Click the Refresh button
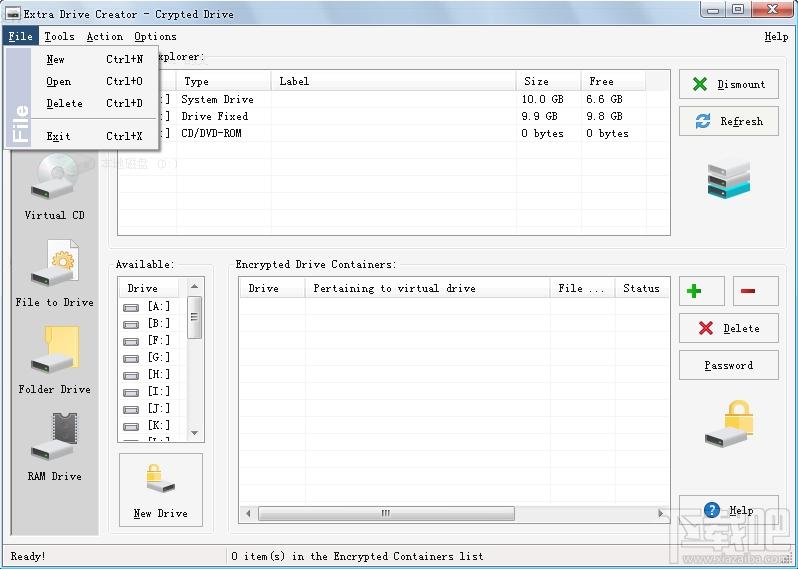The image size is (798, 569). (729, 121)
